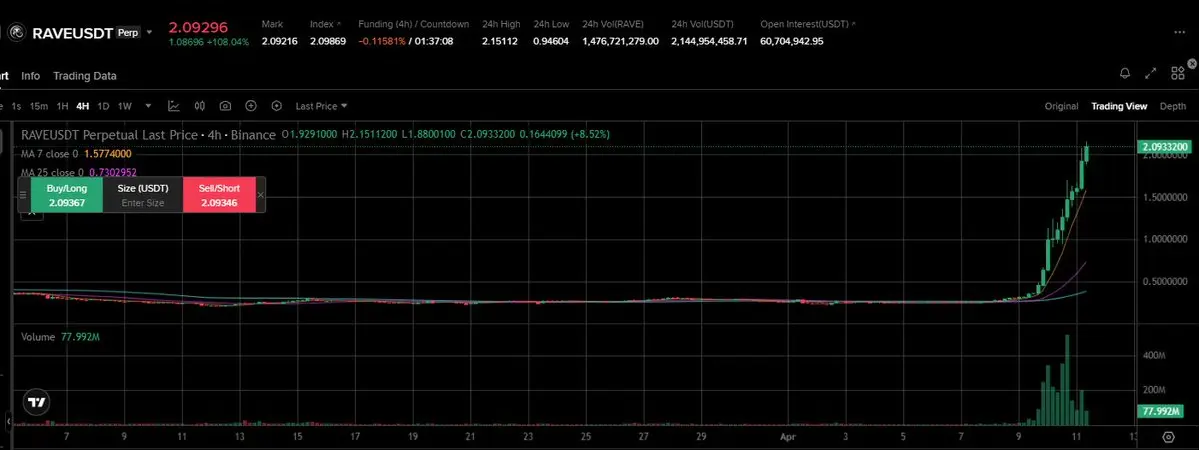The image size is (1199, 450).
Task: Open the layout widgets grid icon
Action: (x=1178, y=73)
